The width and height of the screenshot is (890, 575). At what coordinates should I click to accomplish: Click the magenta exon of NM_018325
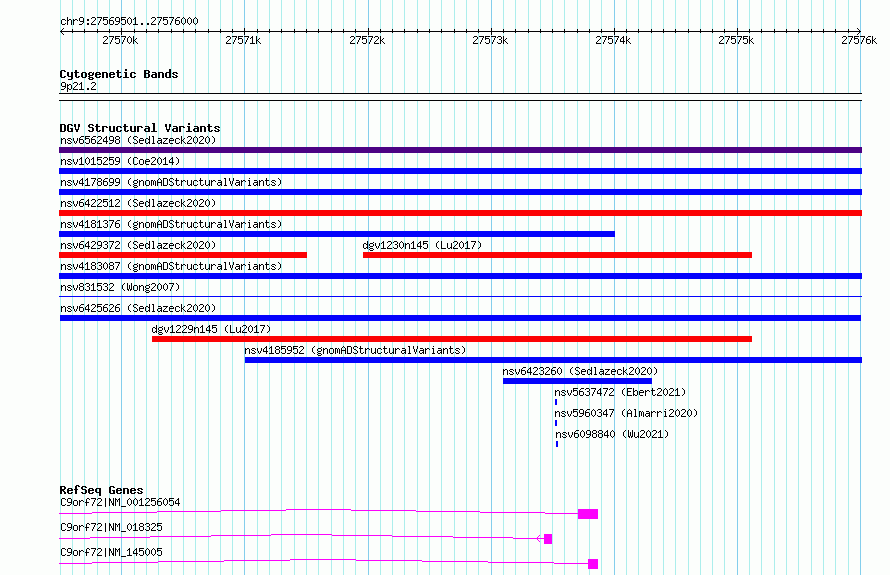pos(548,539)
